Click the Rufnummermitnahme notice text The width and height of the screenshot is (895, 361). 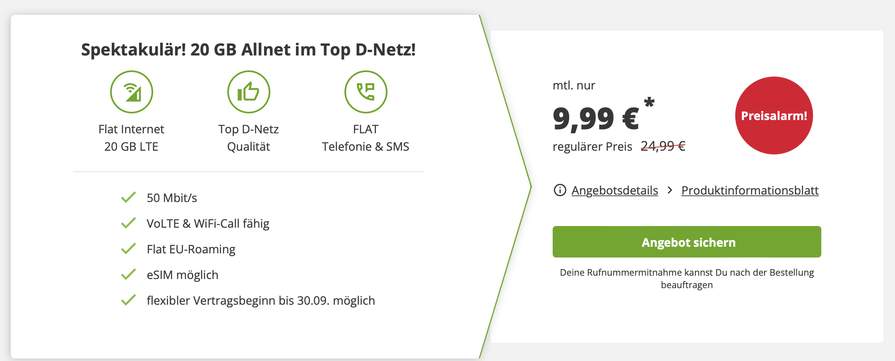click(x=687, y=279)
